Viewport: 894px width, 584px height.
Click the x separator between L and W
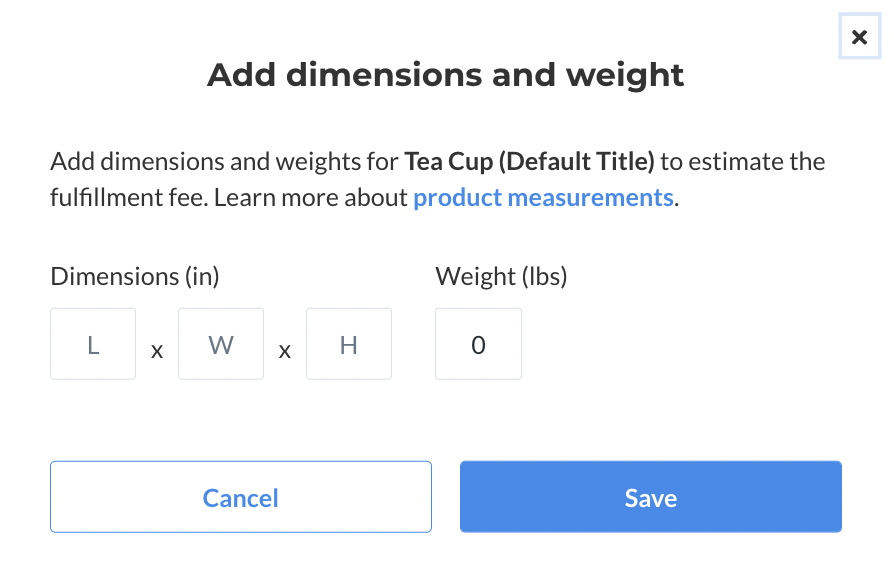point(157,350)
